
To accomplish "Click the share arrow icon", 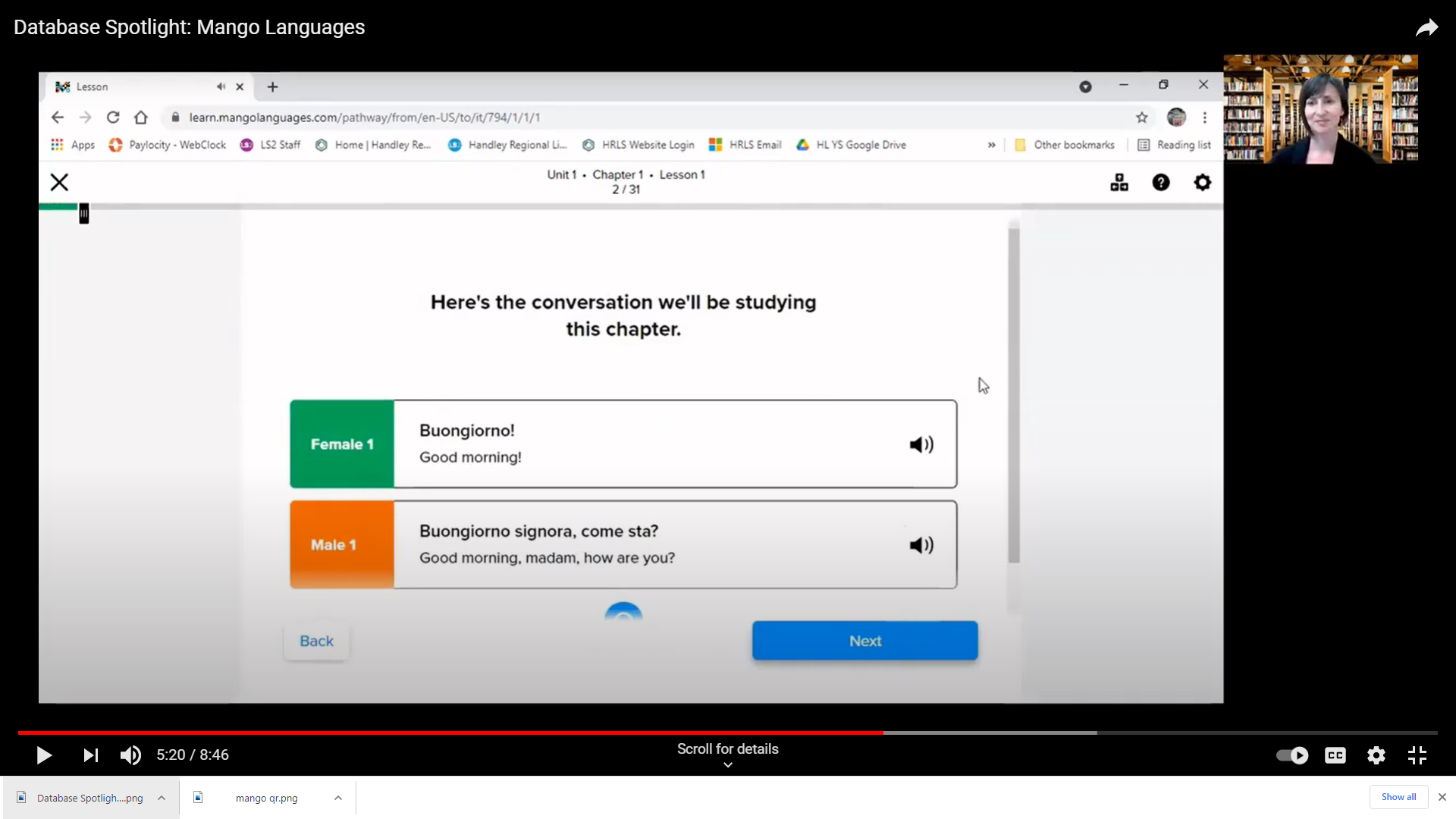I will pyautogui.click(x=1426, y=28).
